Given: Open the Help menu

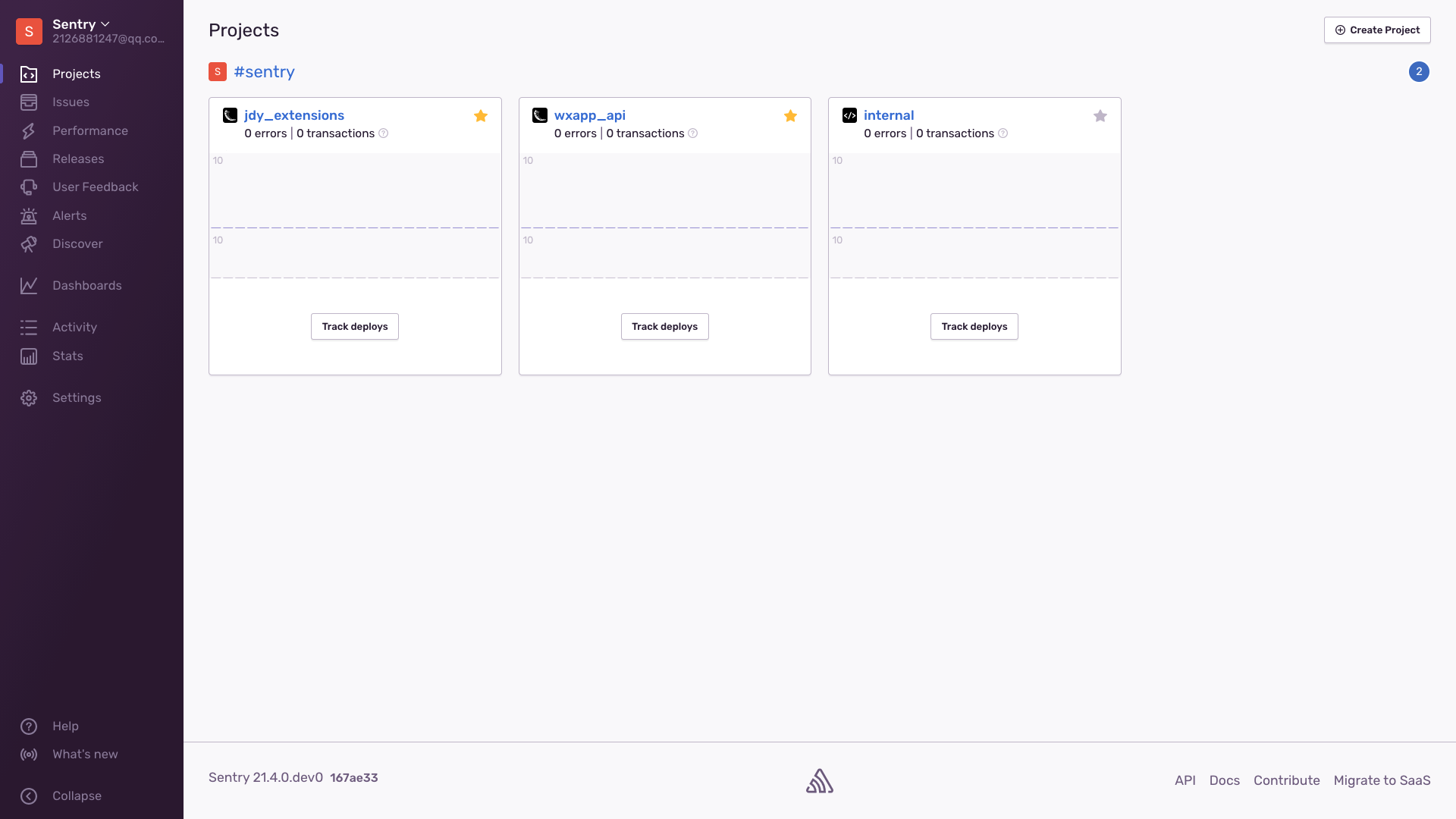Looking at the screenshot, I should point(65,726).
